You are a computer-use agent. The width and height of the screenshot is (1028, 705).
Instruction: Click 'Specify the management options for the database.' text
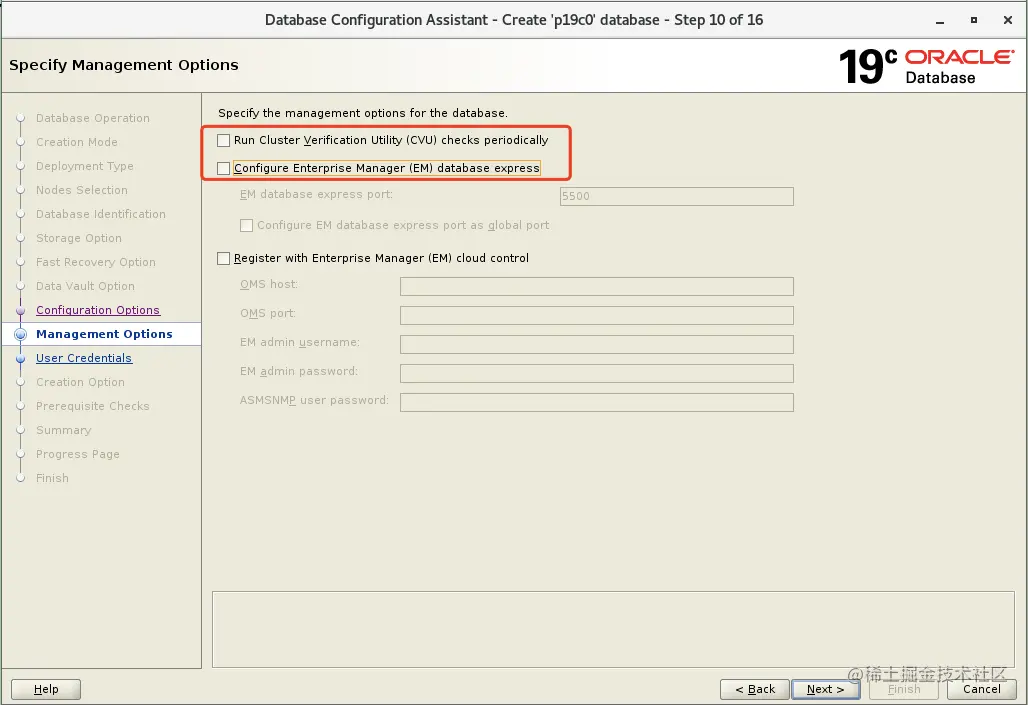[x=363, y=113]
